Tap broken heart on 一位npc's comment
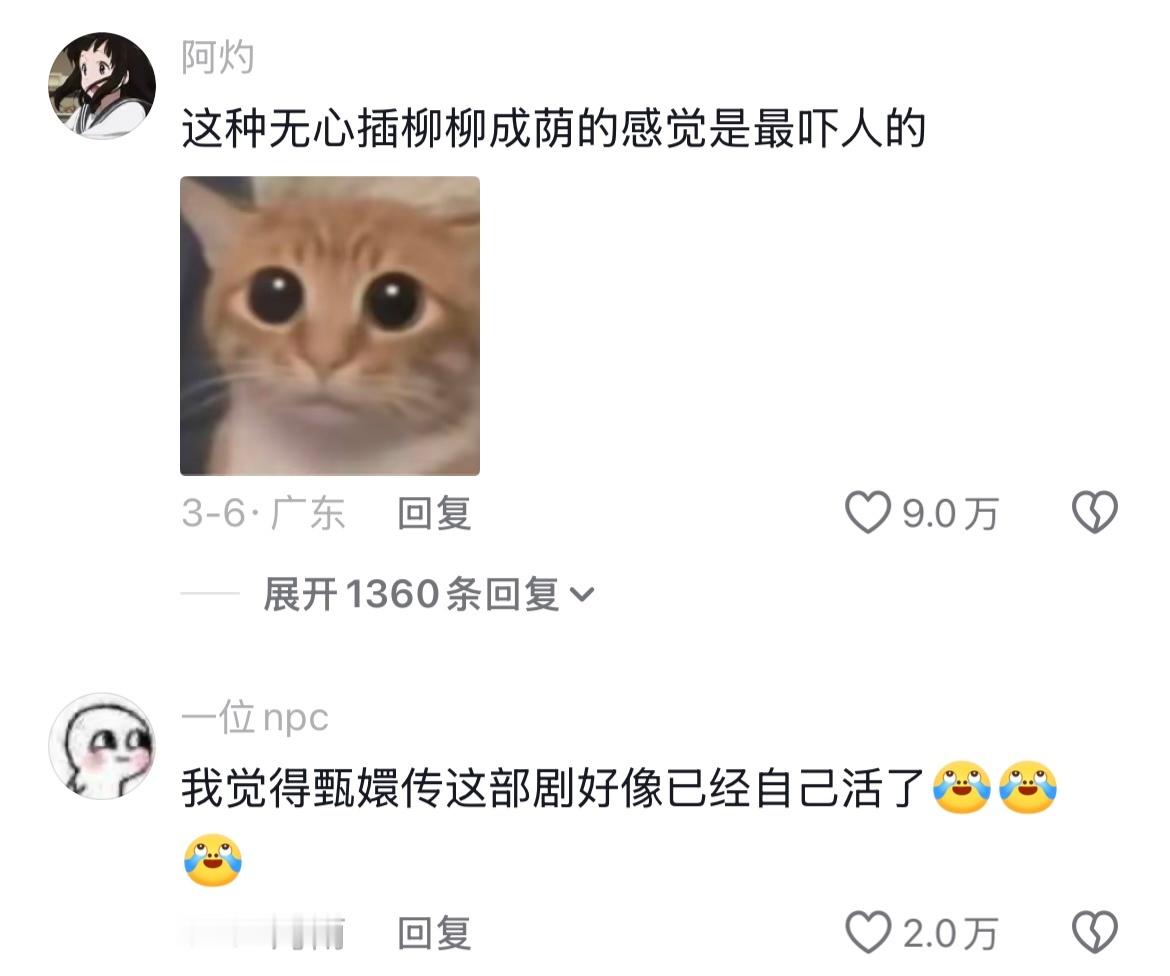The width and height of the screenshot is (1170, 976). coord(1095,932)
